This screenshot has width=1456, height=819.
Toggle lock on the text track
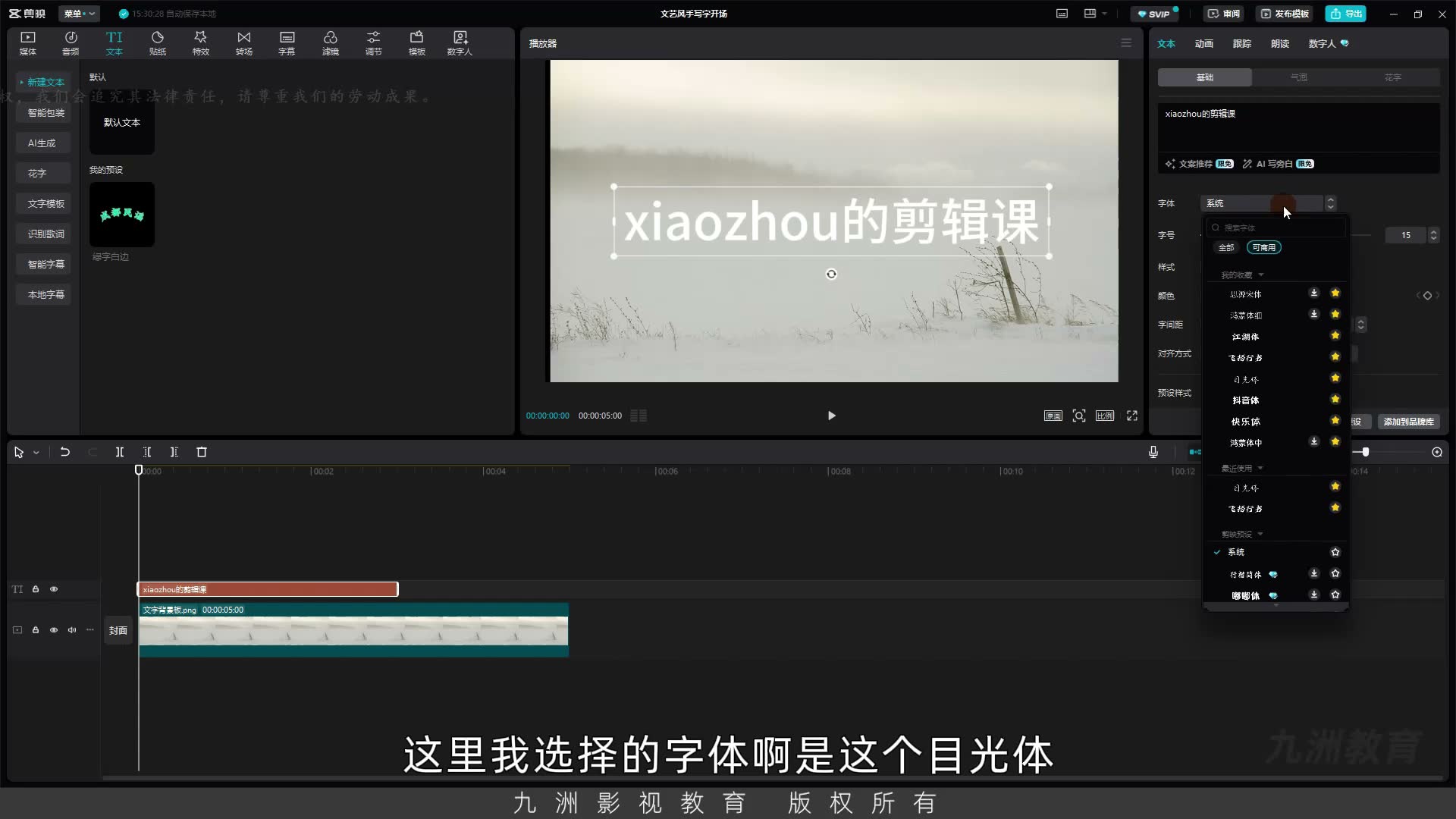coord(36,589)
